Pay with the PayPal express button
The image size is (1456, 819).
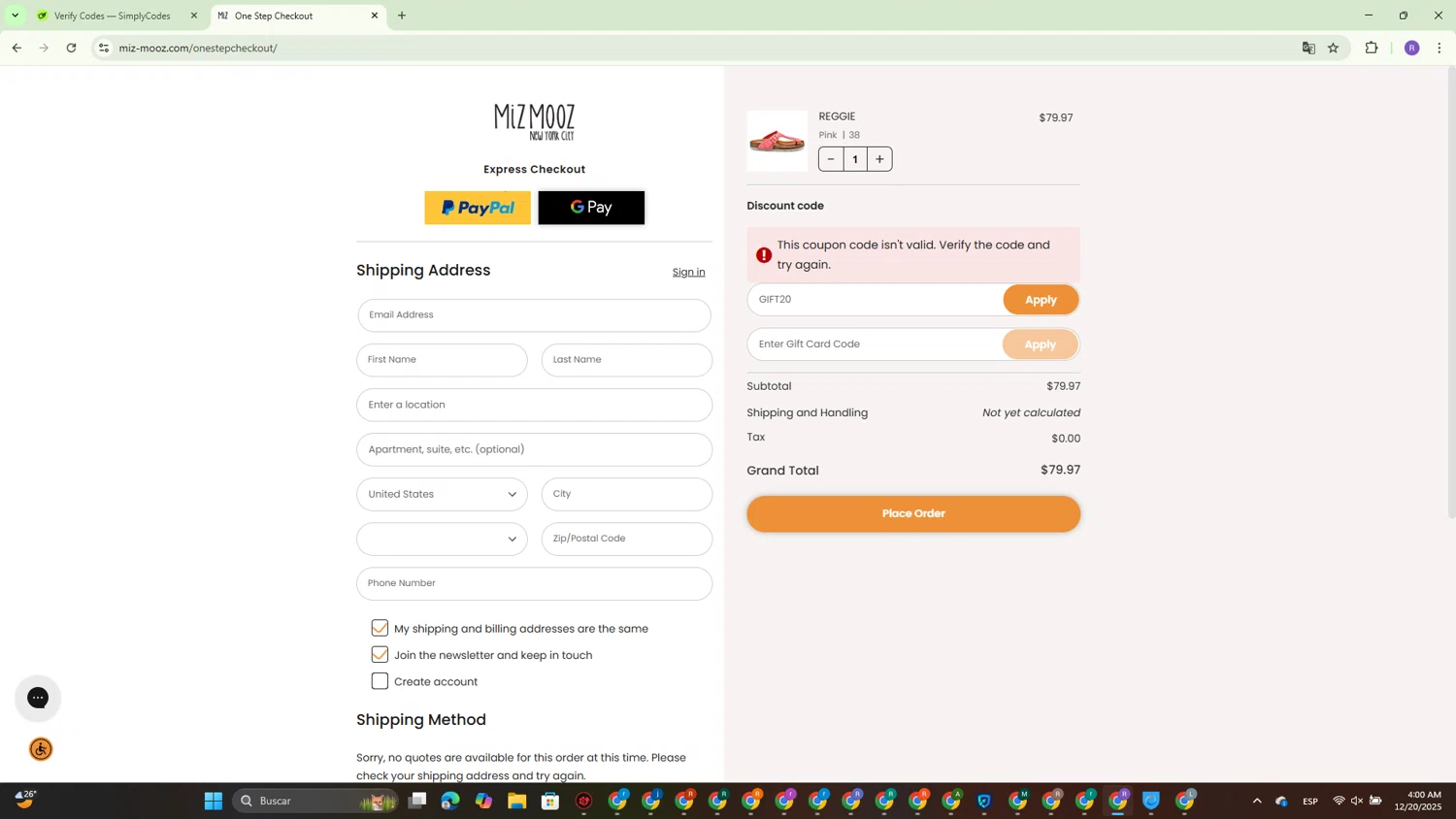(478, 208)
